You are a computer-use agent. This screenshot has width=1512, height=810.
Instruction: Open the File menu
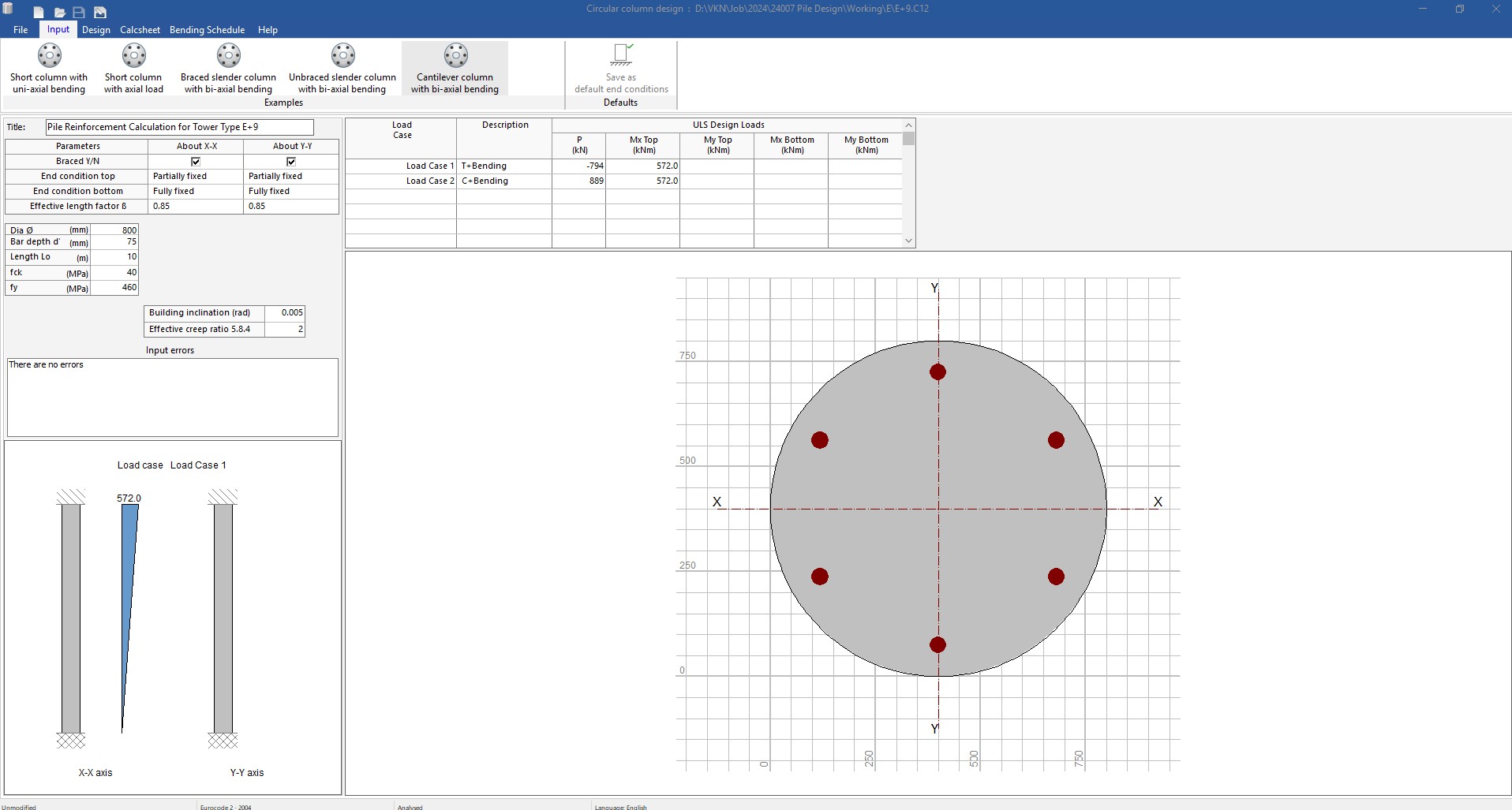(21, 30)
